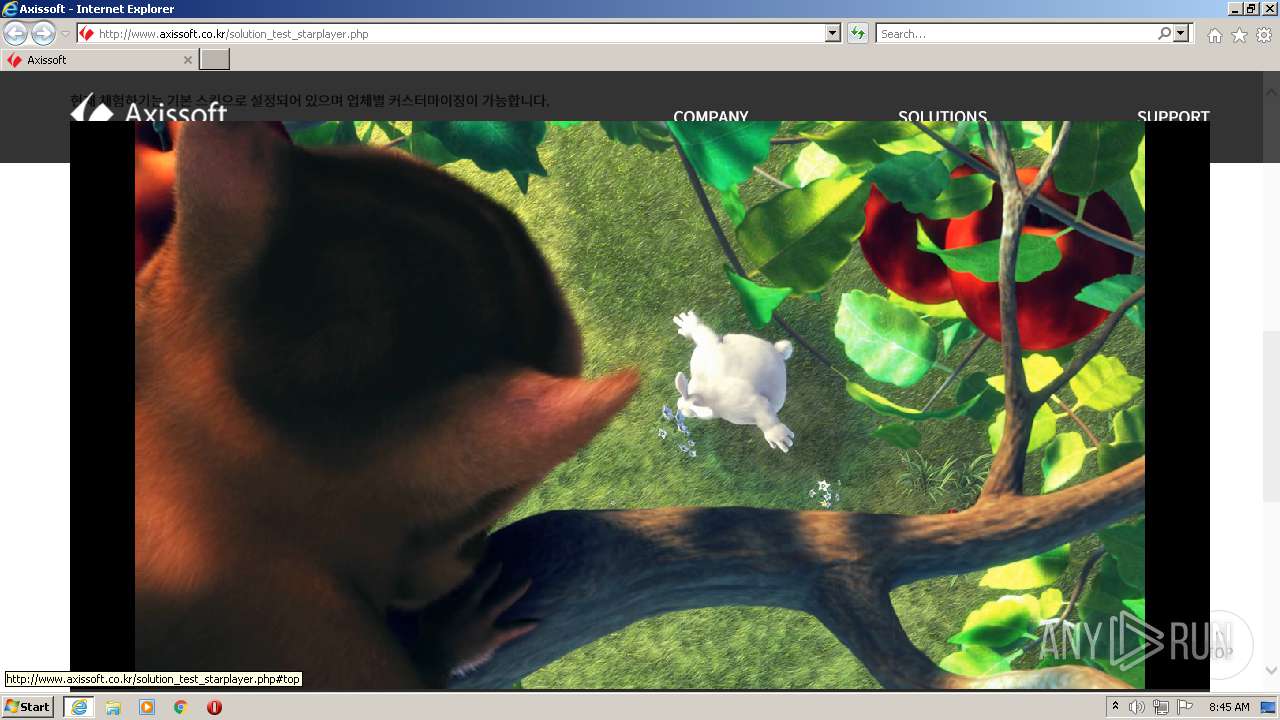Image resolution: width=1280 pixels, height=720 pixels.
Task: Open the Action Center flag icon
Action: (1185, 707)
